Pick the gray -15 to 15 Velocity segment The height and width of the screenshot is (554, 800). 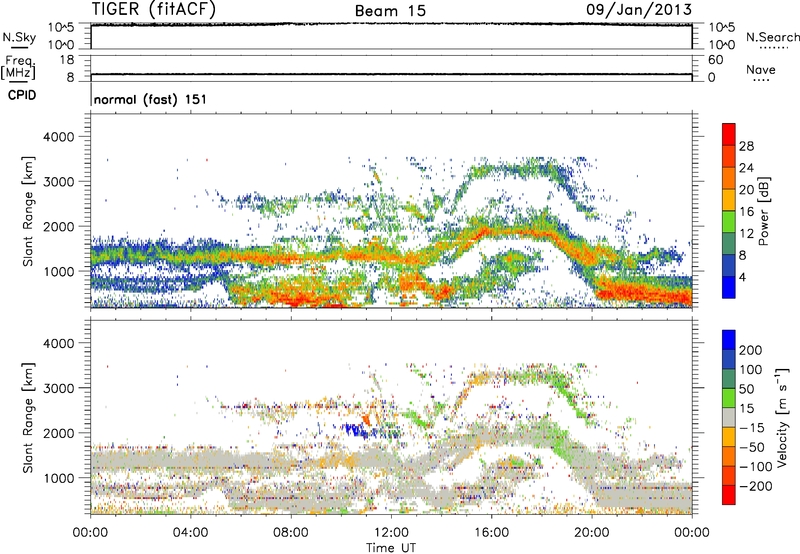coord(729,417)
